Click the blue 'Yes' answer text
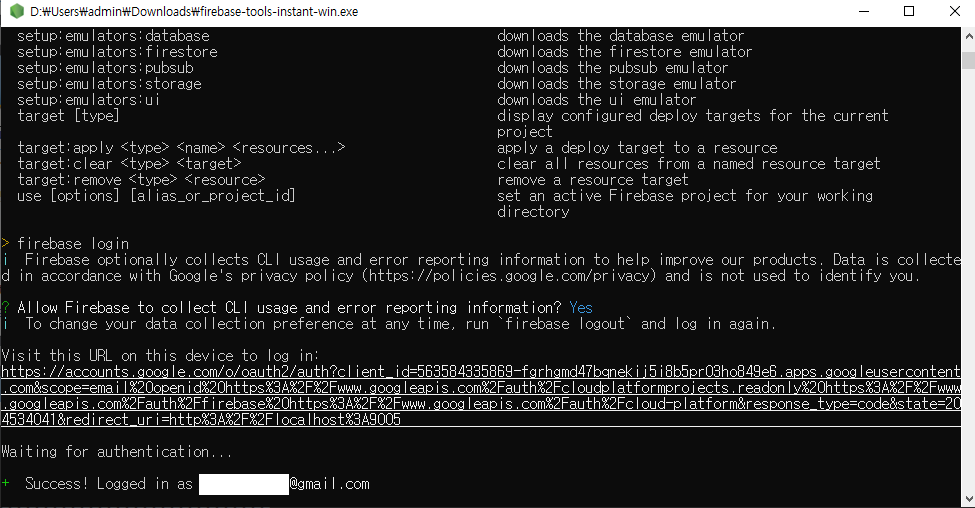 click(x=581, y=307)
